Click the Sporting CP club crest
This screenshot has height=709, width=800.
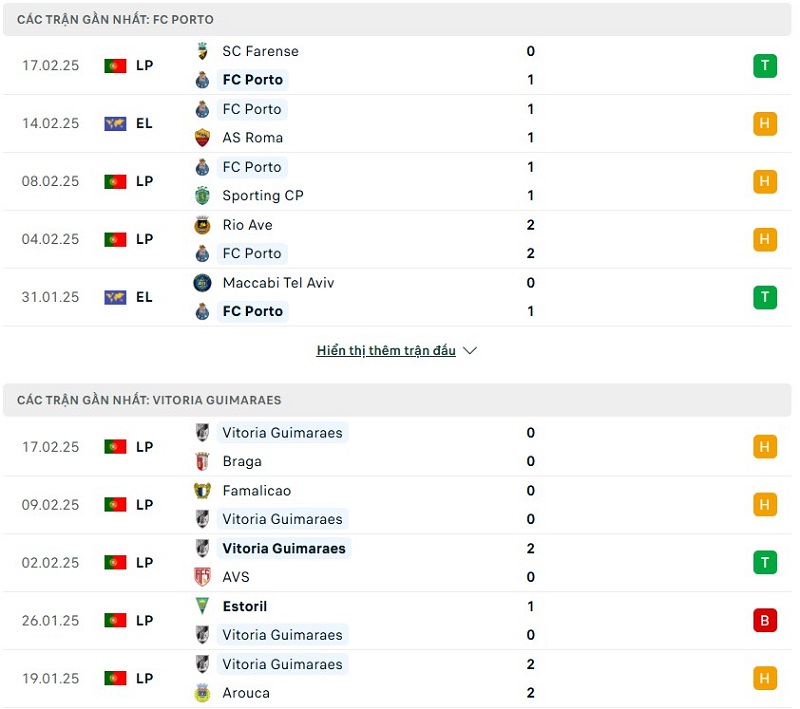pyautogui.click(x=203, y=196)
